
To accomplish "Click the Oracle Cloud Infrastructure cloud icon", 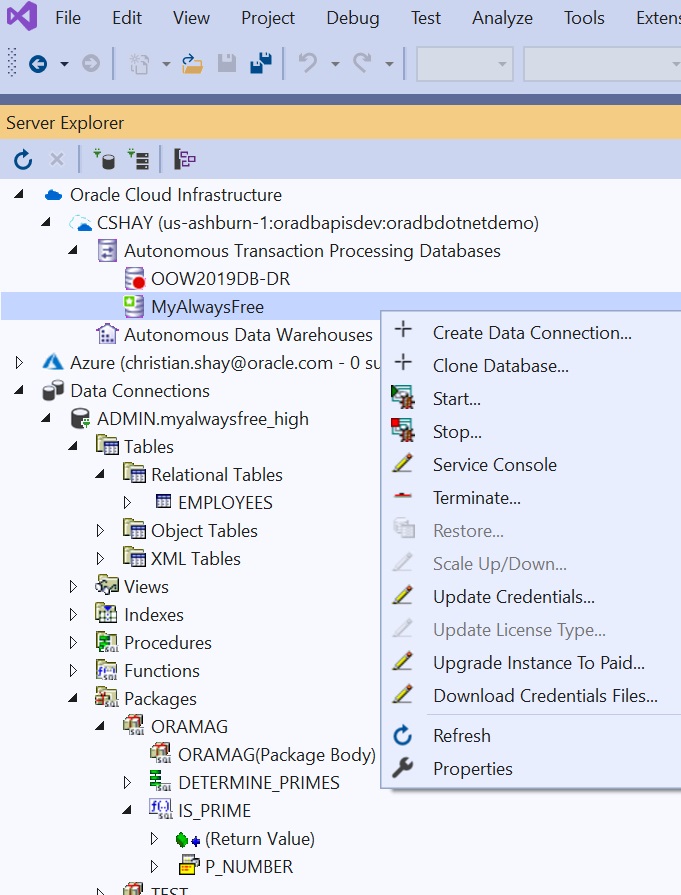I will tap(53, 195).
